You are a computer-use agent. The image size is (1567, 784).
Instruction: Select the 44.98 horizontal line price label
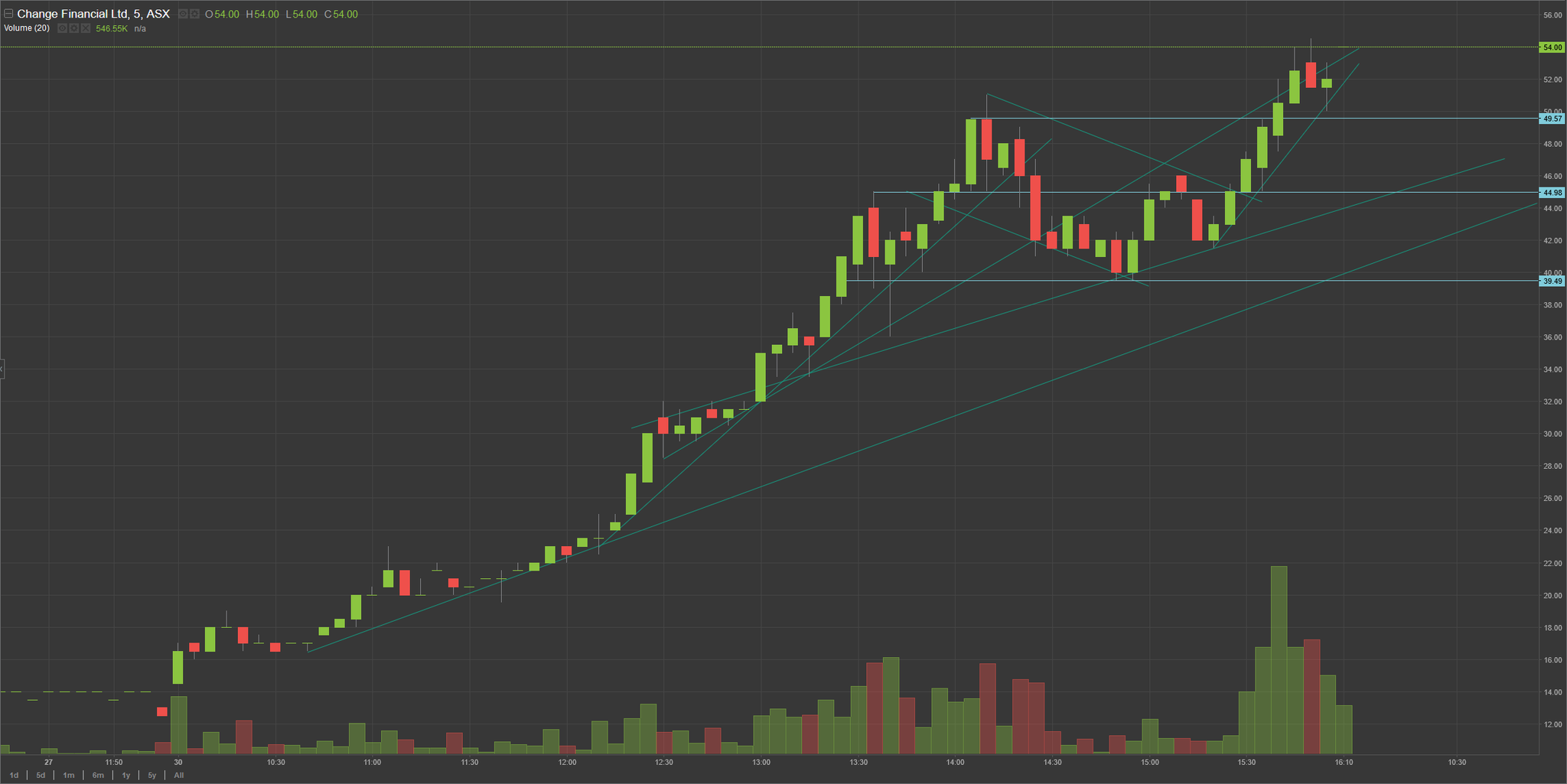(x=1552, y=192)
